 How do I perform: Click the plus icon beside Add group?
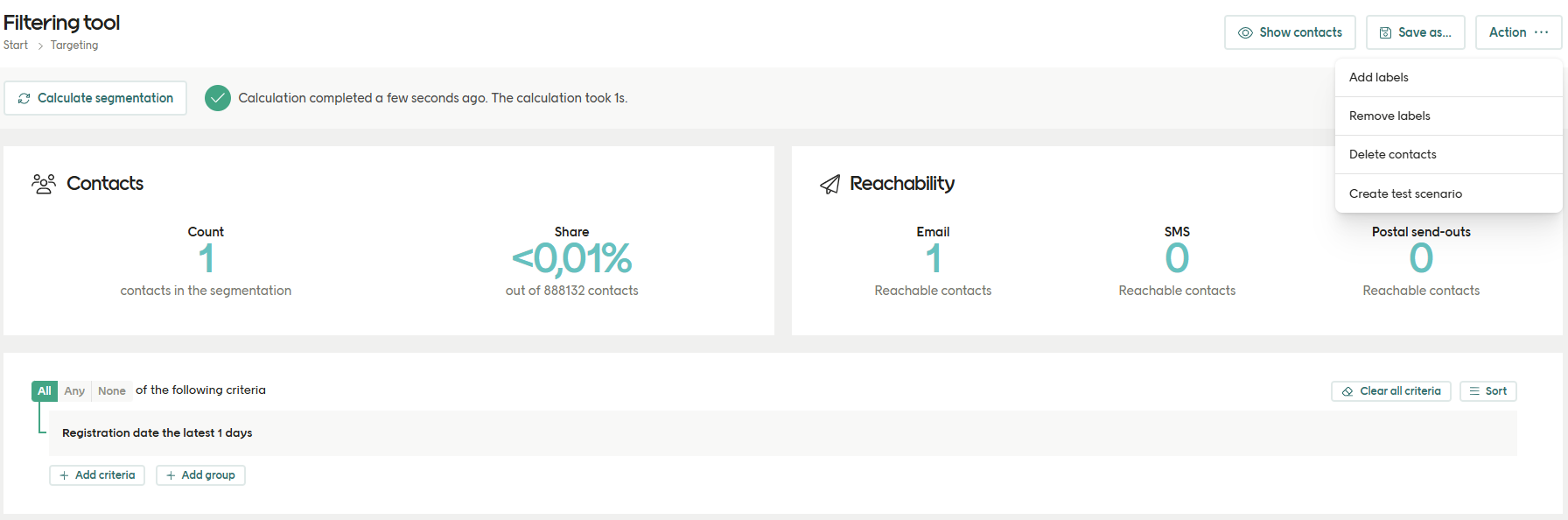coord(171,475)
